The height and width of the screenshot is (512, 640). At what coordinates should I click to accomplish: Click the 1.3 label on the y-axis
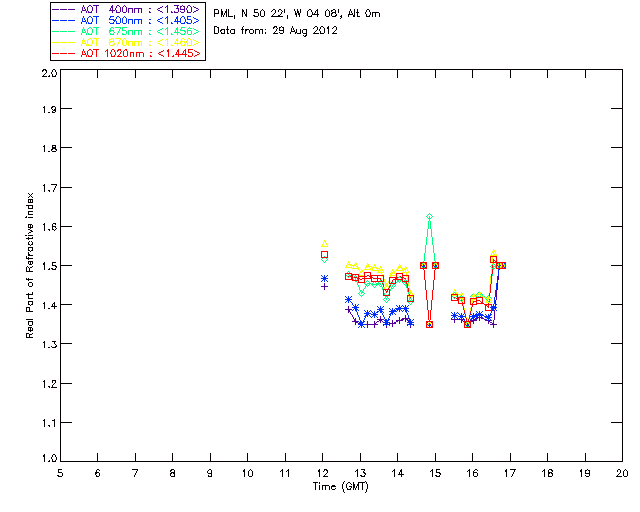(49, 344)
